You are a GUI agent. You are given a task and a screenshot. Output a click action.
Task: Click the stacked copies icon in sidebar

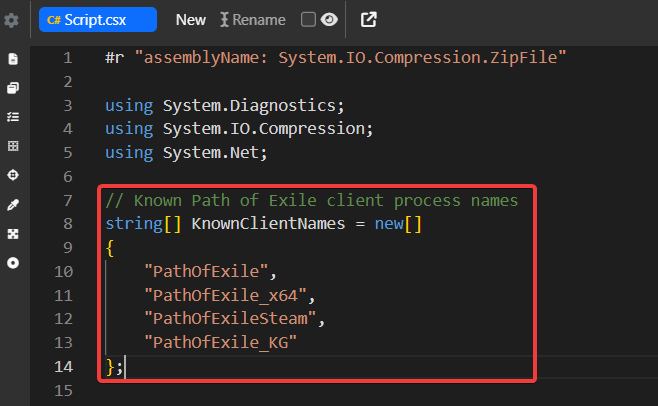point(13,88)
